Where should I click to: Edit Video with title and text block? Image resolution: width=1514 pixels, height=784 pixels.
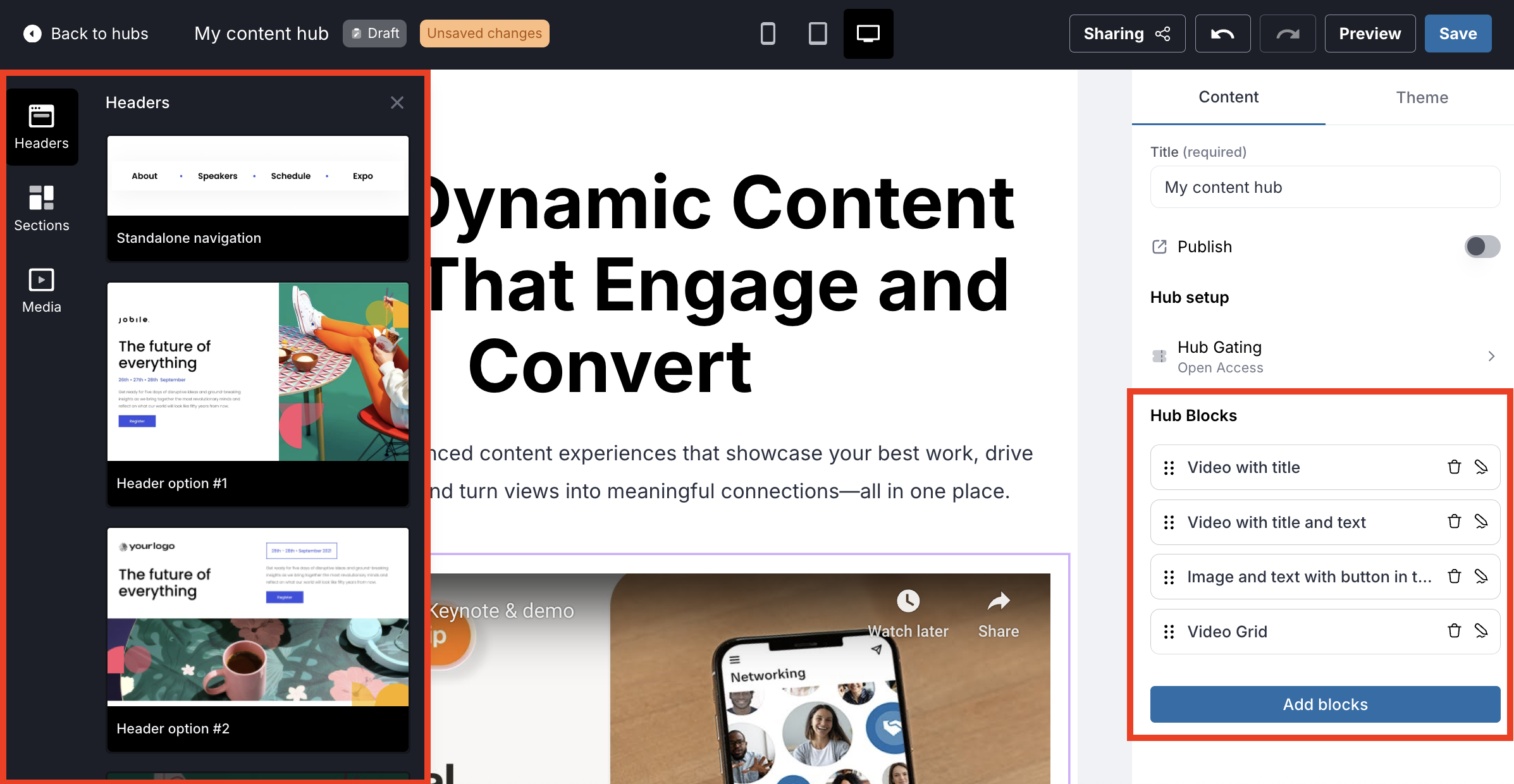[x=1481, y=522]
